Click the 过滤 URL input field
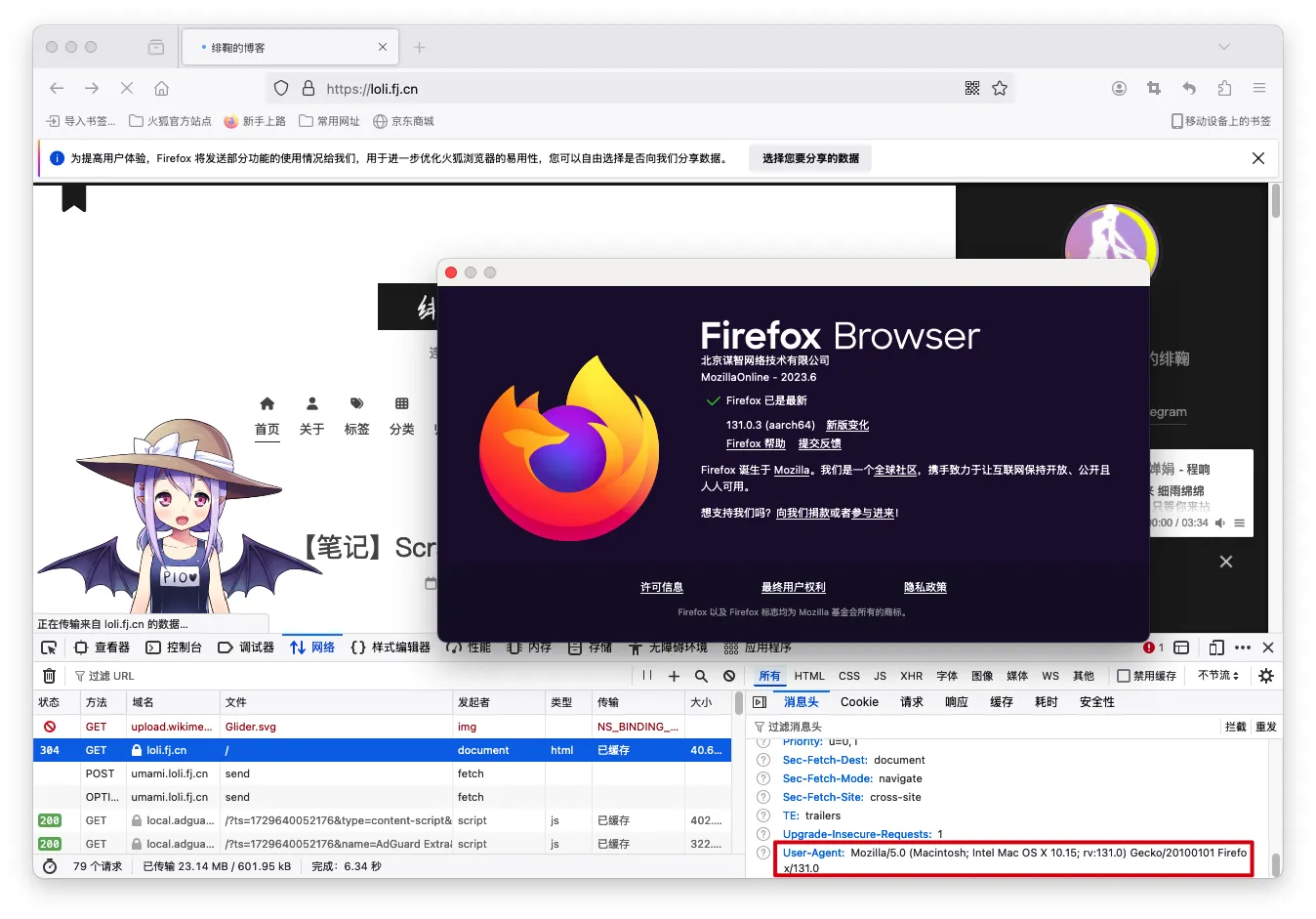This screenshot has height=919, width=1316. pyautogui.click(x=351, y=676)
